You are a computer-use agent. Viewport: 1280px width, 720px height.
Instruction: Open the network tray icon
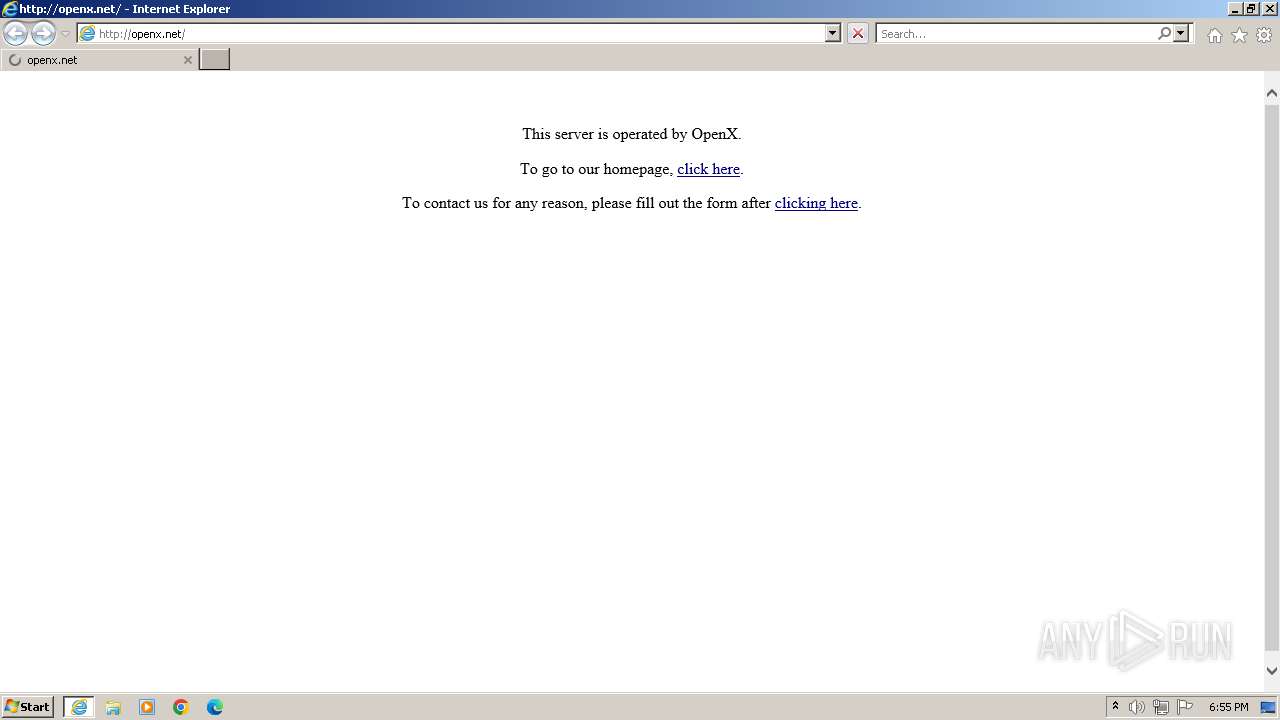1161,707
